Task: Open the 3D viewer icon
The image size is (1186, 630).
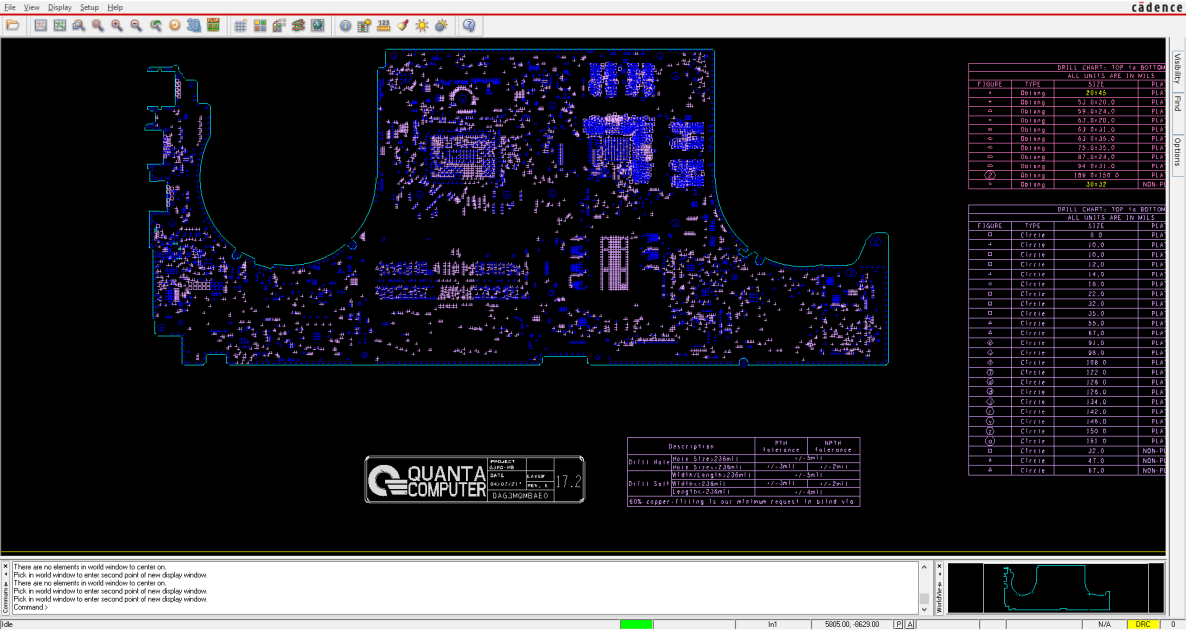Action: pos(194,26)
